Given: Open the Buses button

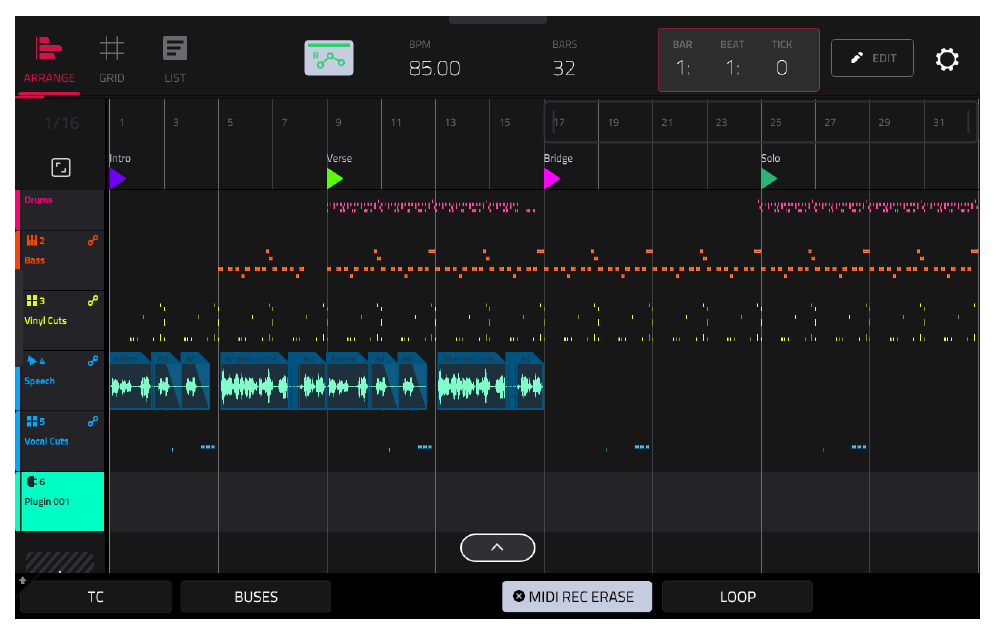Looking at the screenshot, I should [x=256, y=597].
